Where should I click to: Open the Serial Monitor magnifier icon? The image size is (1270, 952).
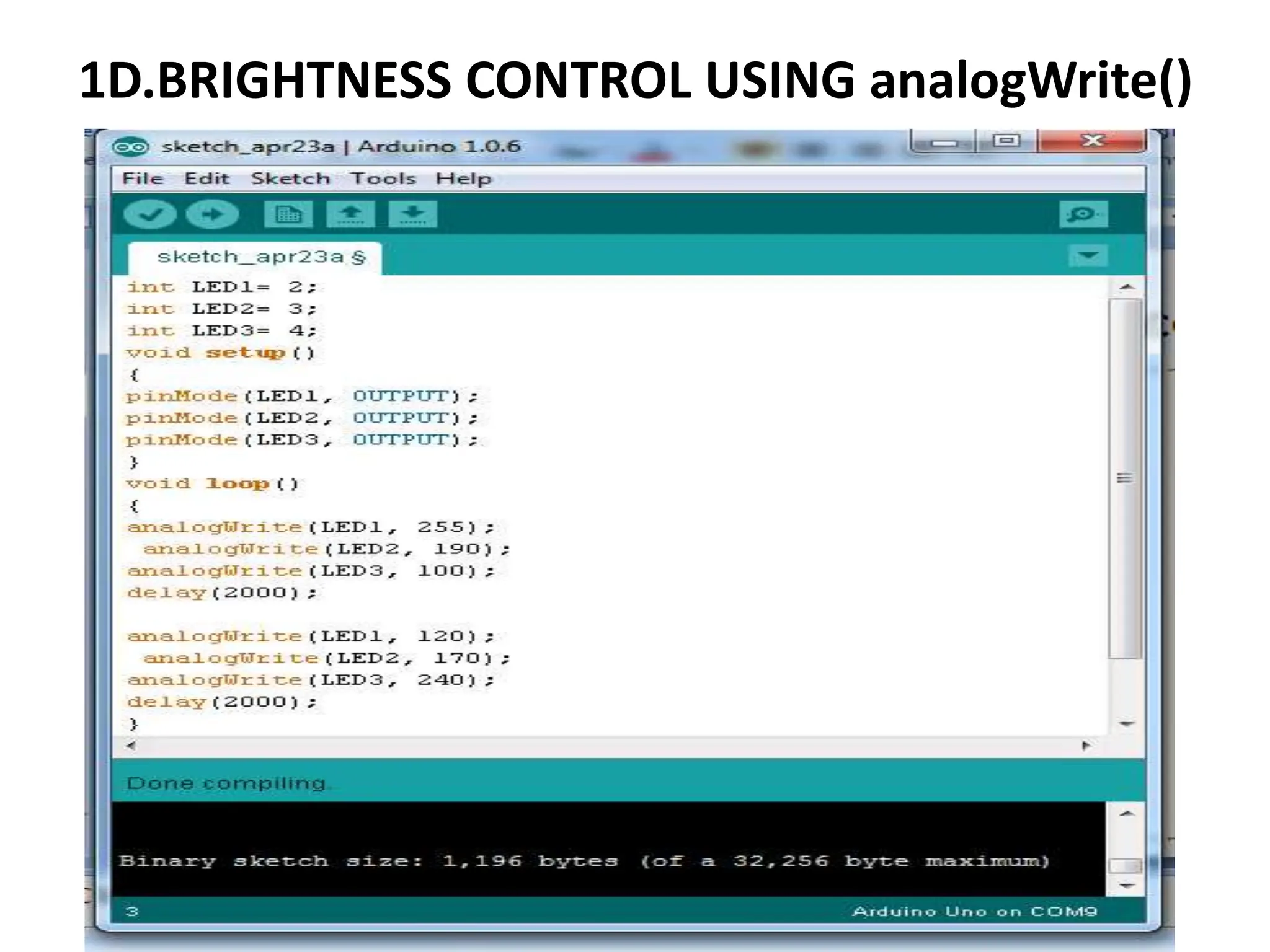[x=1083, y=215]
